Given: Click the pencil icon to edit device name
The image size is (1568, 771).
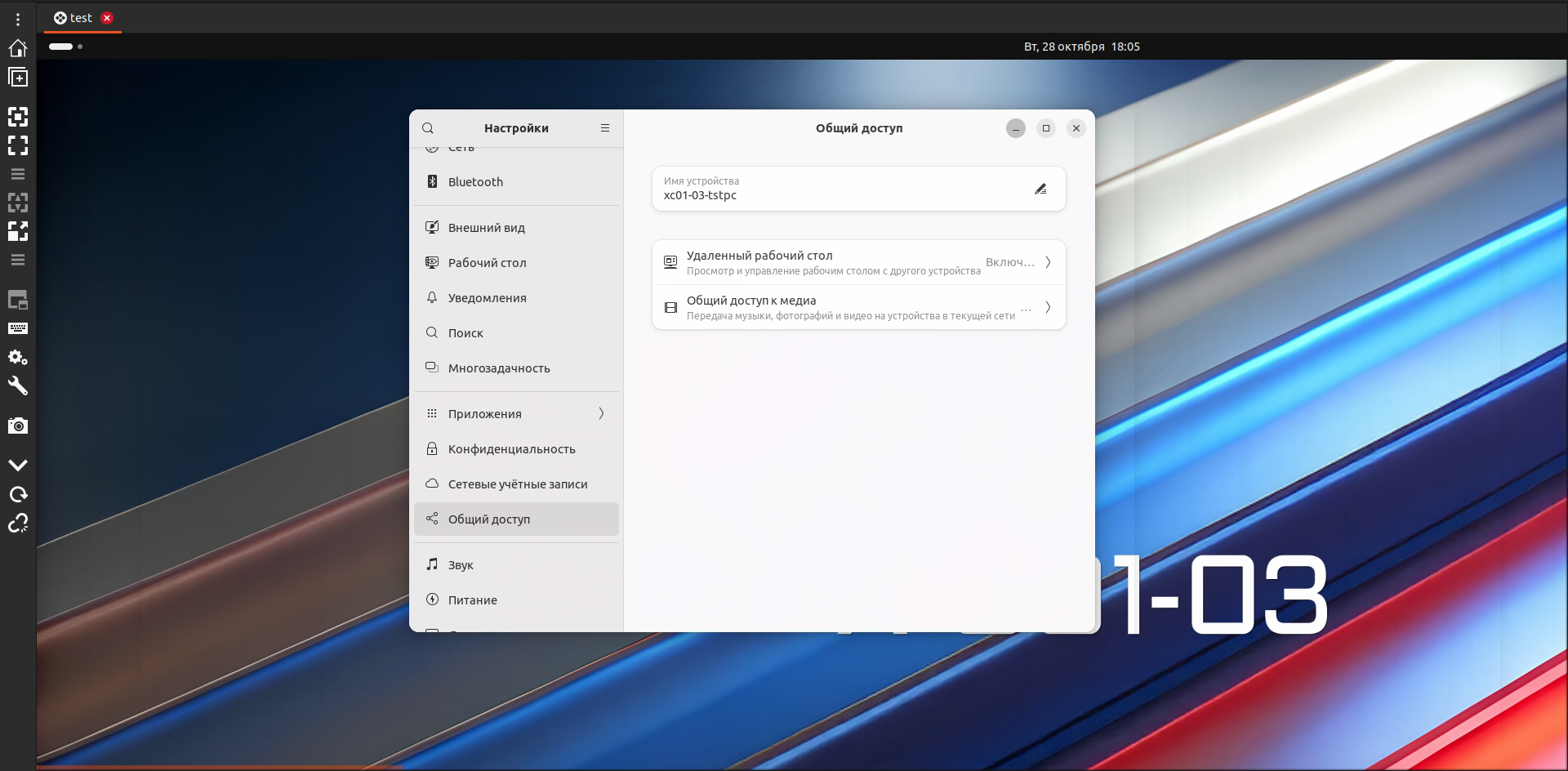Looking at the screenshot, I should click(1040, 189).
